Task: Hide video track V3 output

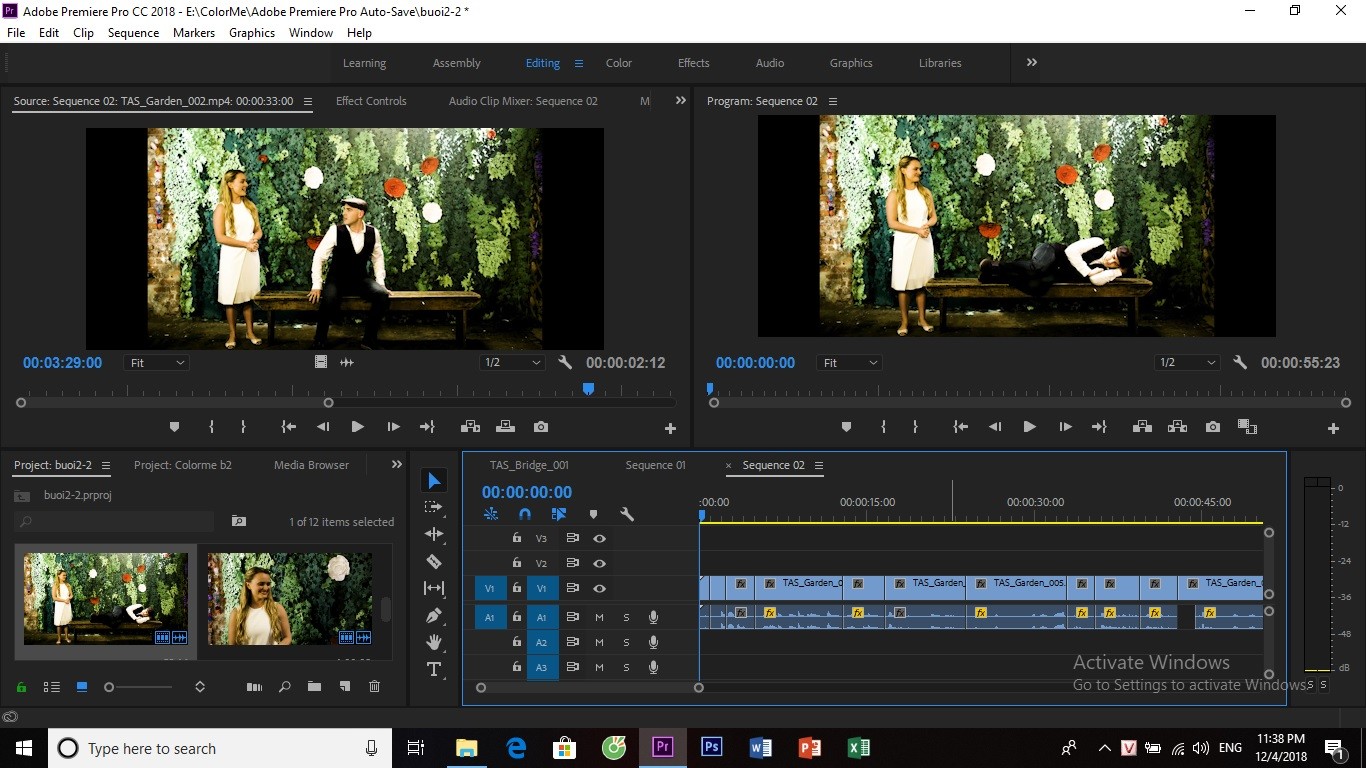Action: tap(599, 538)
